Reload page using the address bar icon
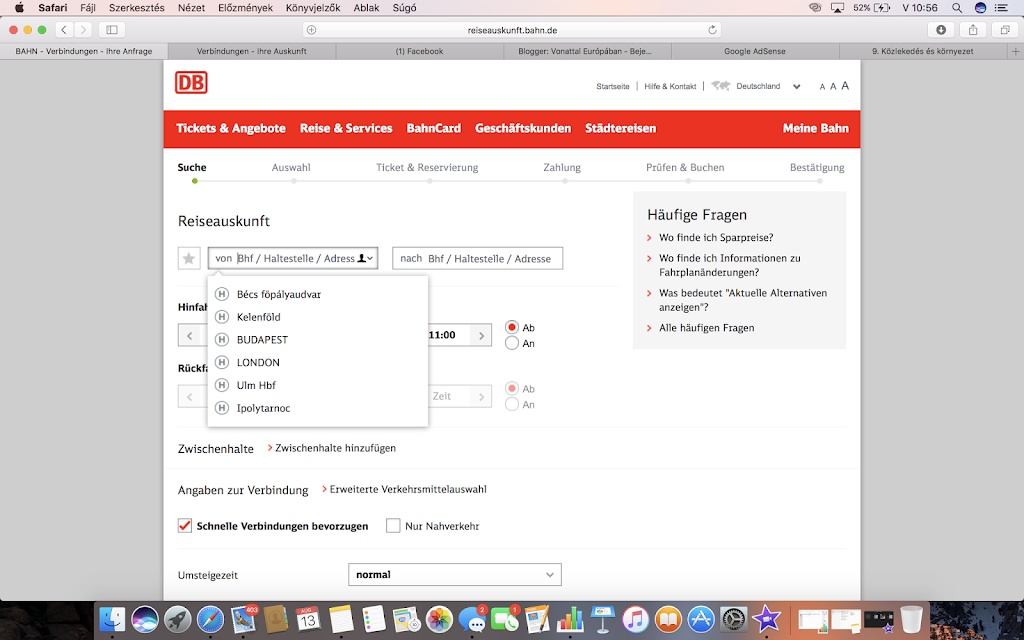The image size is (1024, 640). [x=712, y=30]
